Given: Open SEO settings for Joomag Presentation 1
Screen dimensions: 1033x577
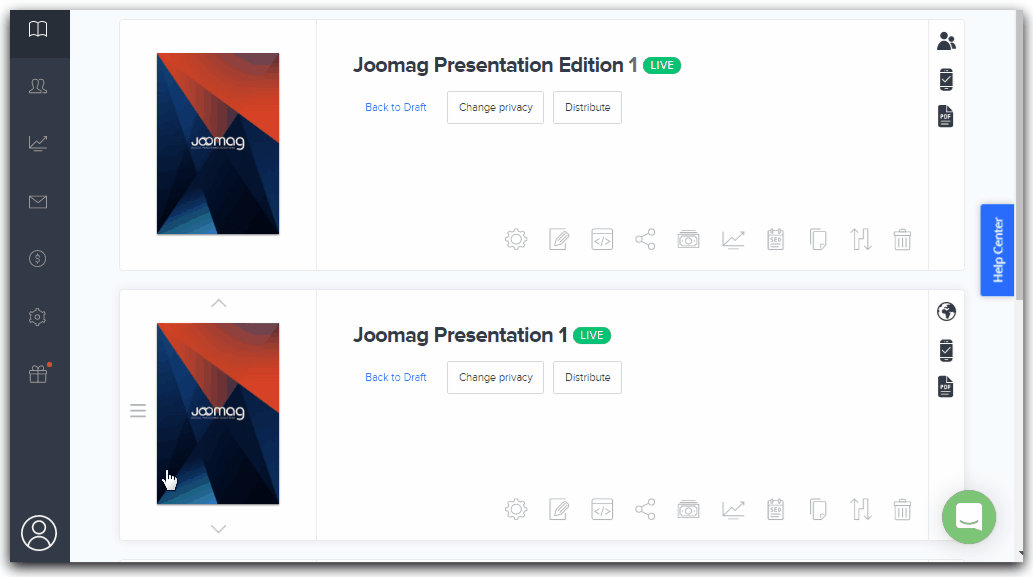Looking at the screenshot, I should point(775,509).
